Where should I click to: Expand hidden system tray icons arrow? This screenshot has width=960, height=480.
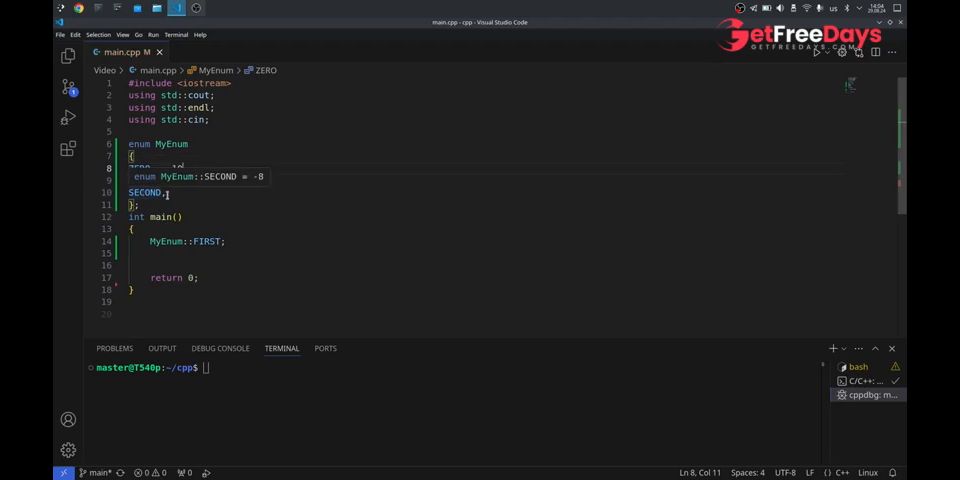pos(859,8)
